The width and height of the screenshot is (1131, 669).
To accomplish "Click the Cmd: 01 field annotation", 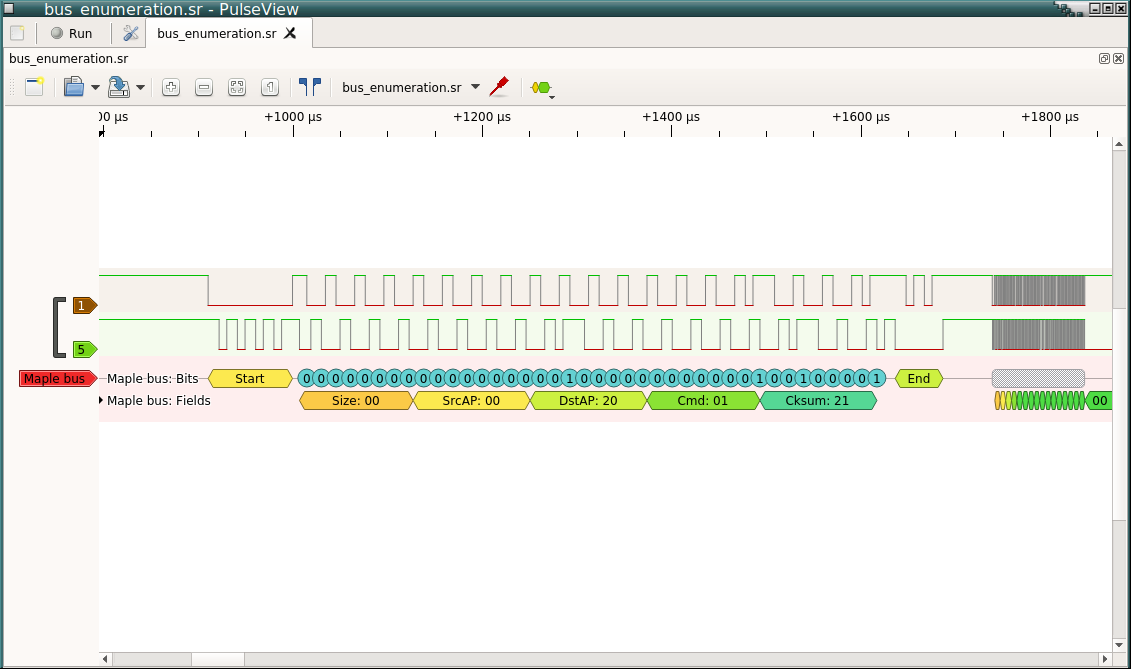I will click(x=703, y=401).
